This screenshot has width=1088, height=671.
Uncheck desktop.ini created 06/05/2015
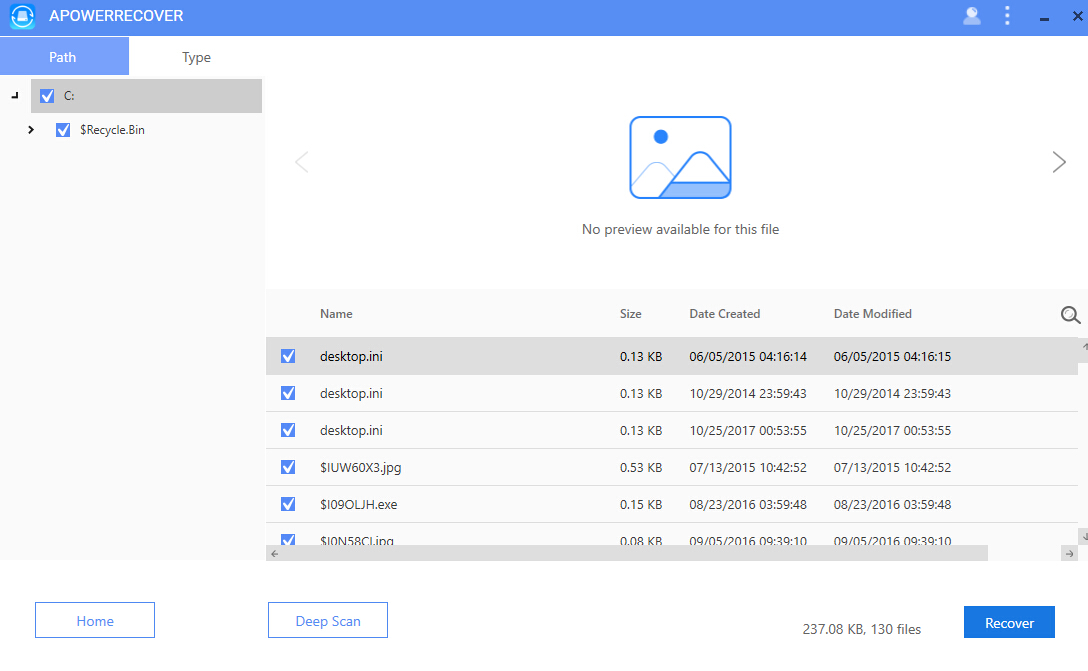[x=288, y=356]
